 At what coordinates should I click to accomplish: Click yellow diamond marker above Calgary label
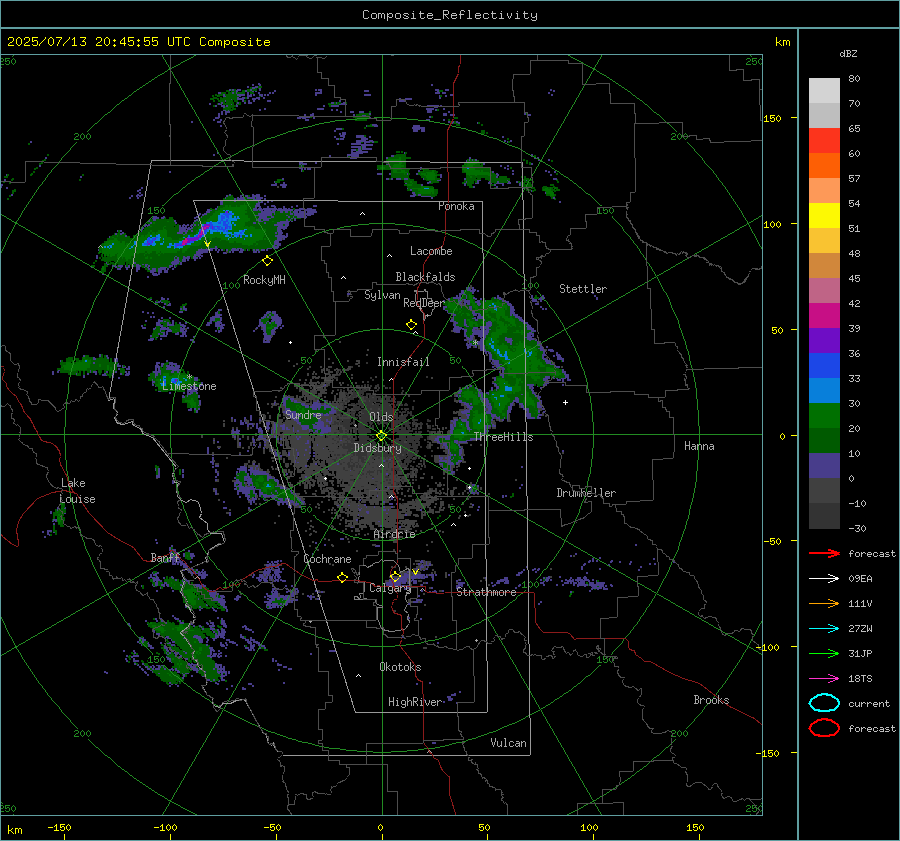(x=395, y=576)
